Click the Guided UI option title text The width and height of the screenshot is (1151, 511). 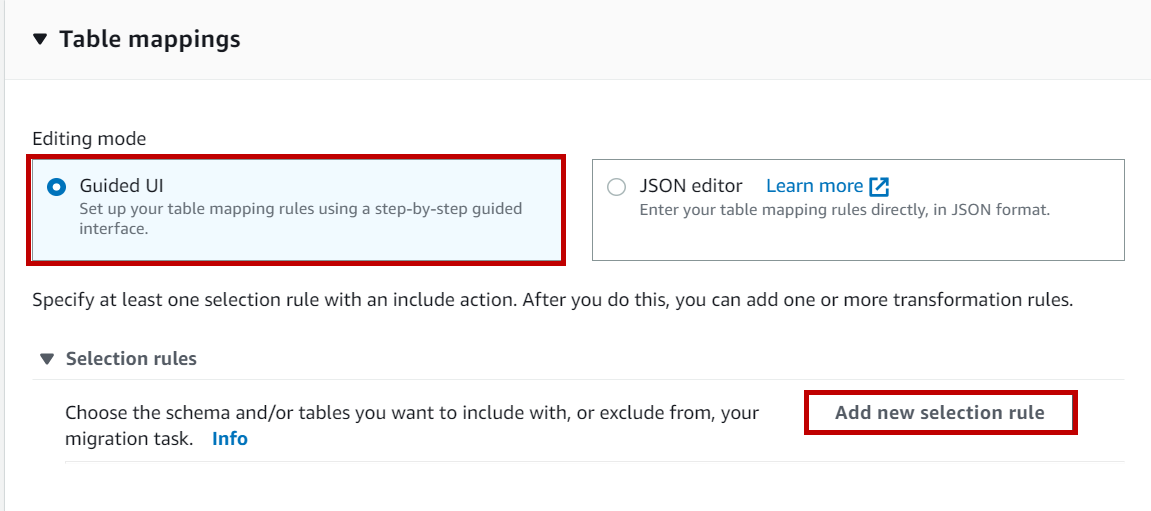(121, 186)
